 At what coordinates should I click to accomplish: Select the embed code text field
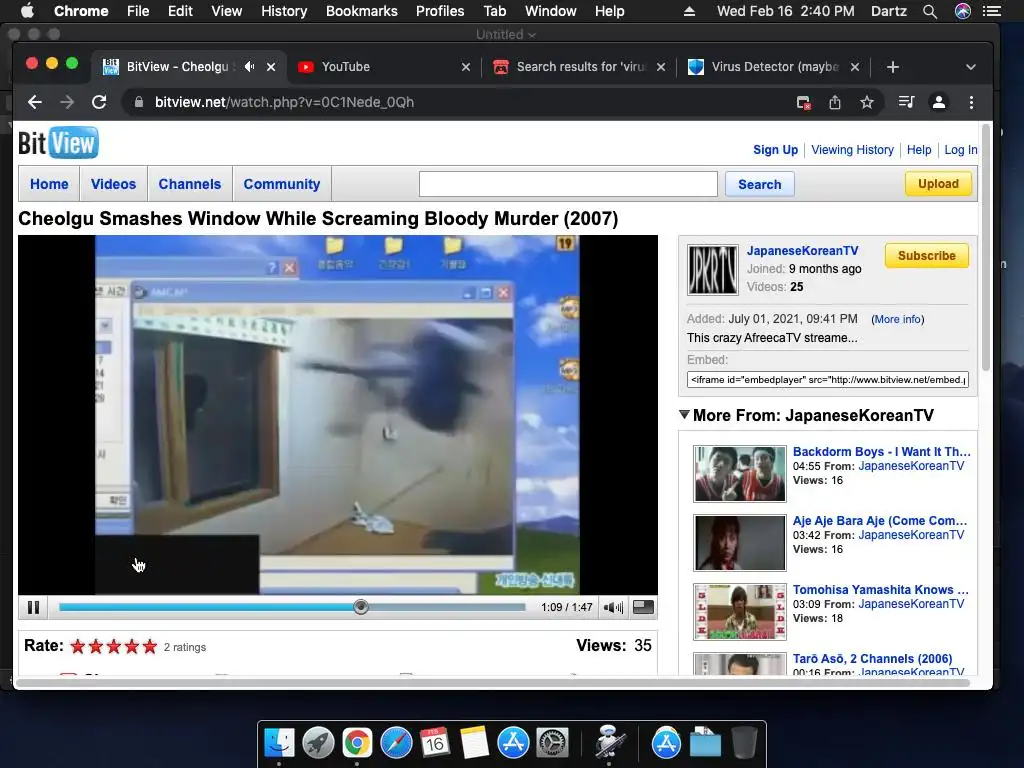[827, 379]
